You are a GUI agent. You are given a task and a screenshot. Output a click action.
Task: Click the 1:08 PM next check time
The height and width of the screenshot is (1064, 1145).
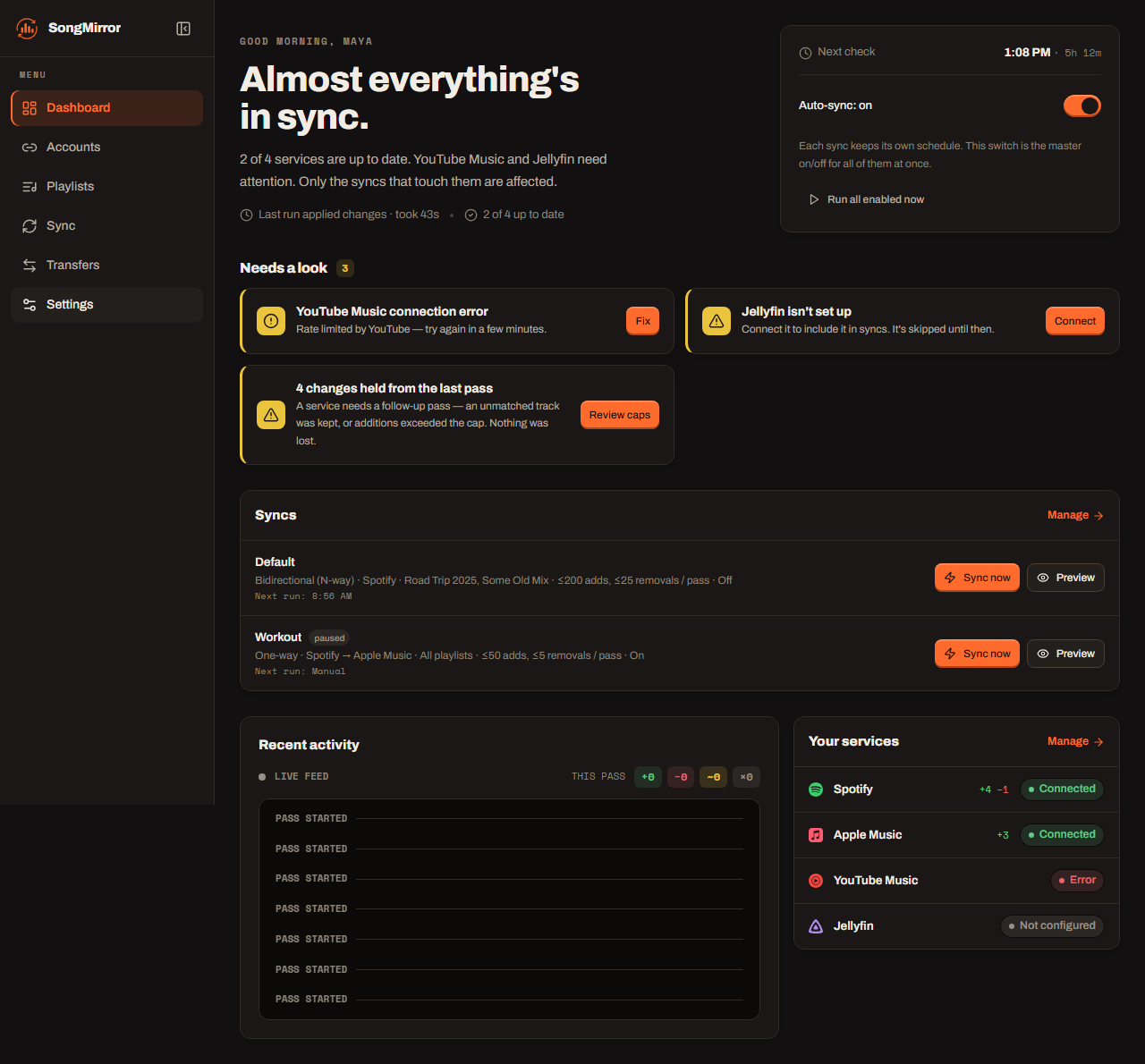click(x=1027, y=53)
